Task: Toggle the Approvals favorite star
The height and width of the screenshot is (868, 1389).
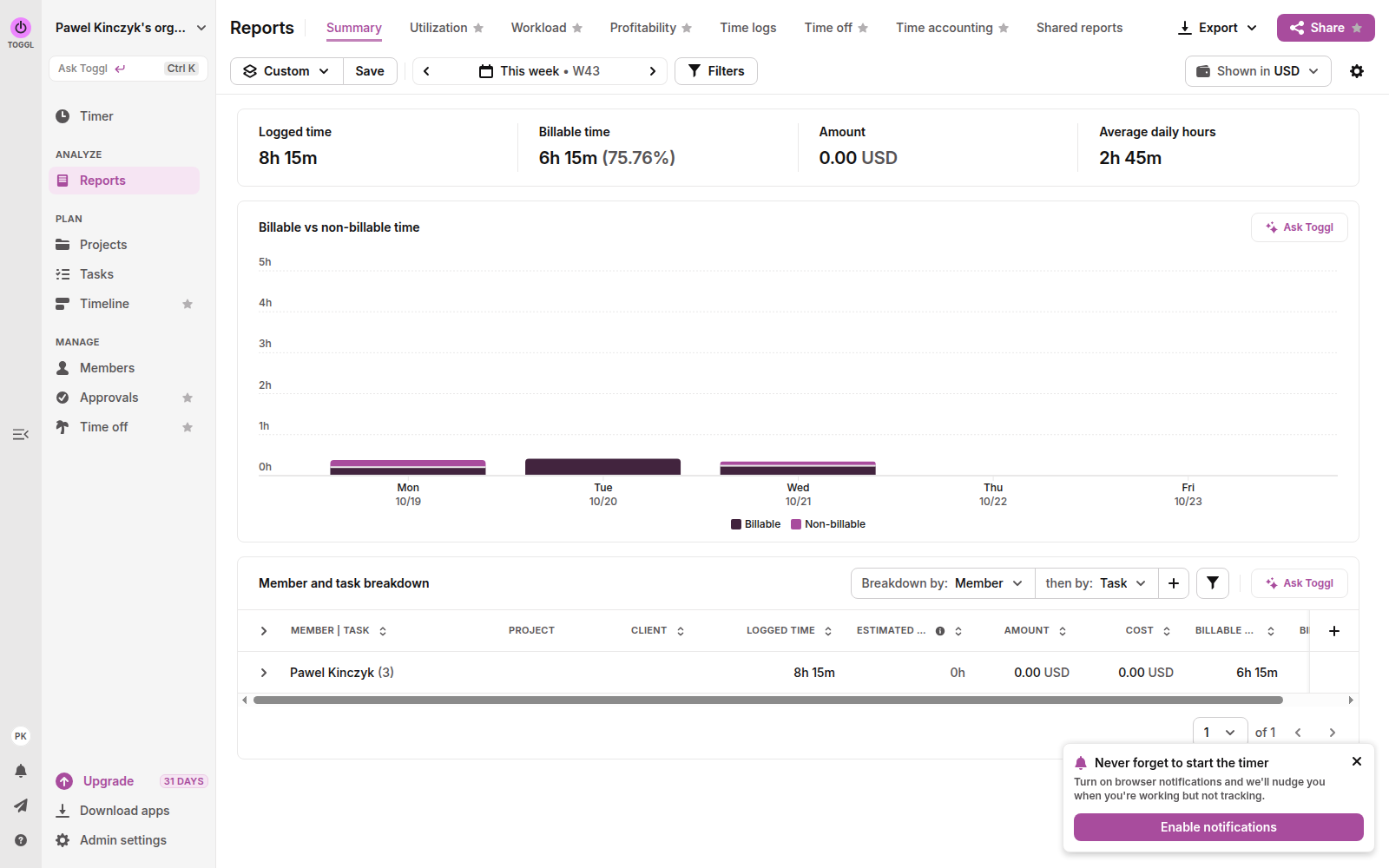Action: (188, 398)
